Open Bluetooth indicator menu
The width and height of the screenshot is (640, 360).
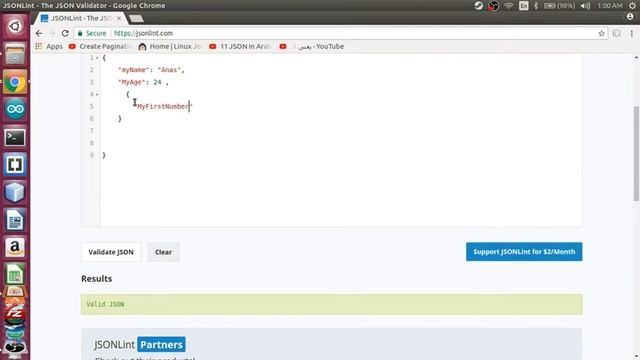[x=536, y=6]
